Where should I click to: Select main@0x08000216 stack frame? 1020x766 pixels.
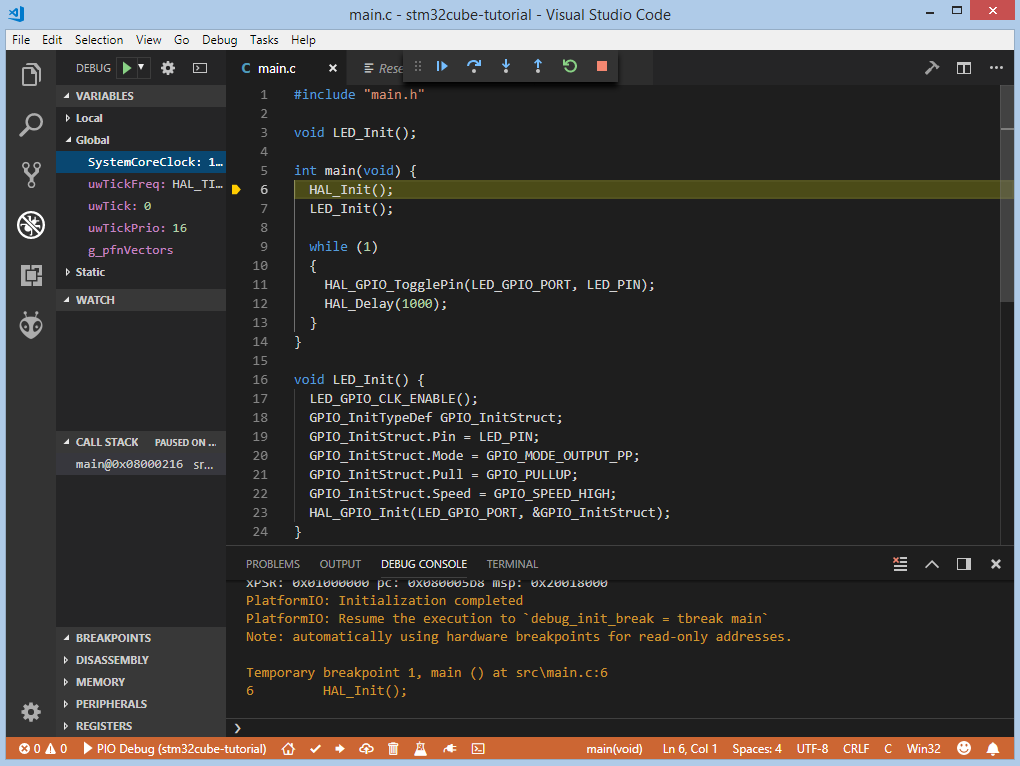coord(141,464)
